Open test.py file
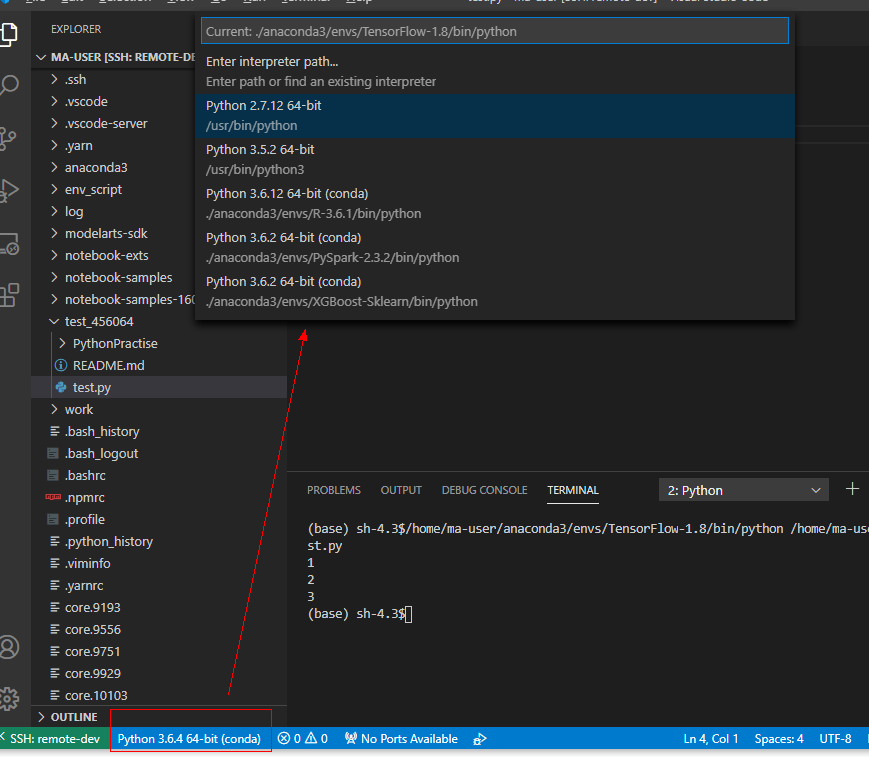Image resolution: width=869 pixels, height=757 pixels. pyautogui.click(x=160, y=387)
